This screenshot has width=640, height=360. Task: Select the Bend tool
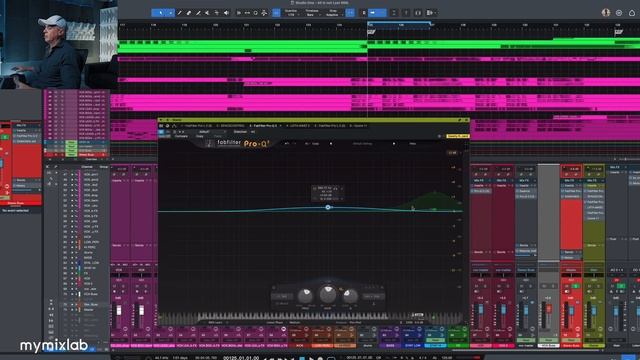click(217, 13)
